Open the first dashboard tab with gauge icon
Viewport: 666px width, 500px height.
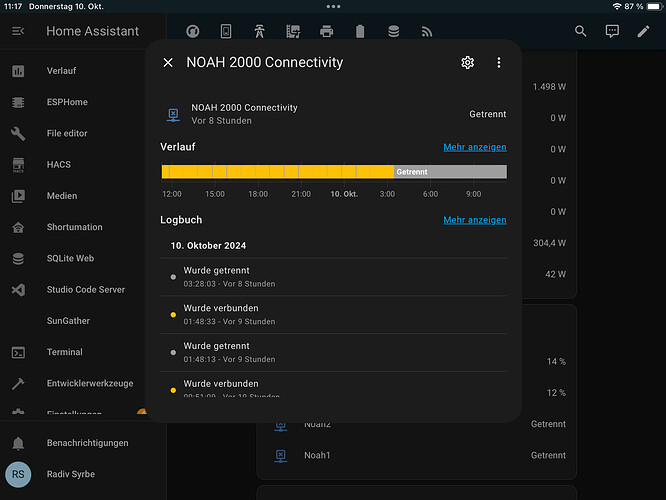193,31
